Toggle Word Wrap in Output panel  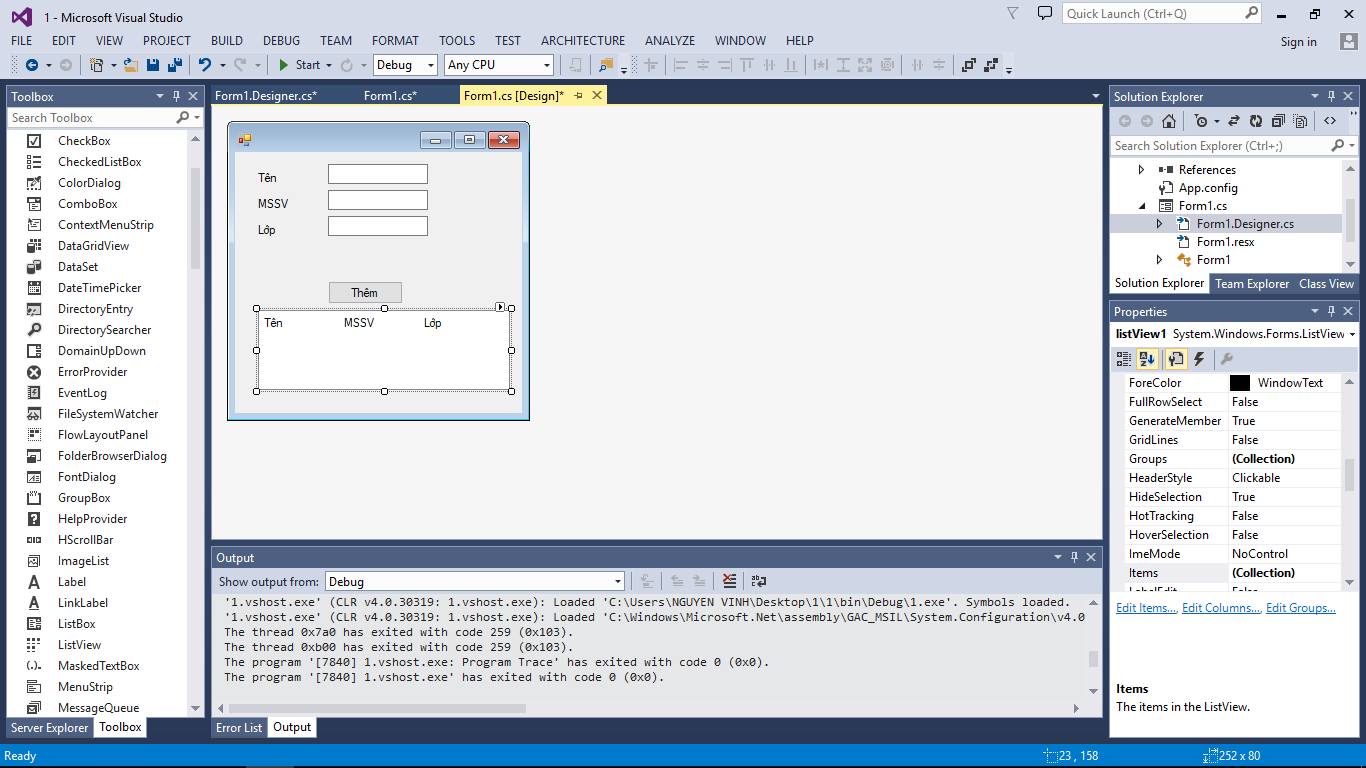[759, 581]
